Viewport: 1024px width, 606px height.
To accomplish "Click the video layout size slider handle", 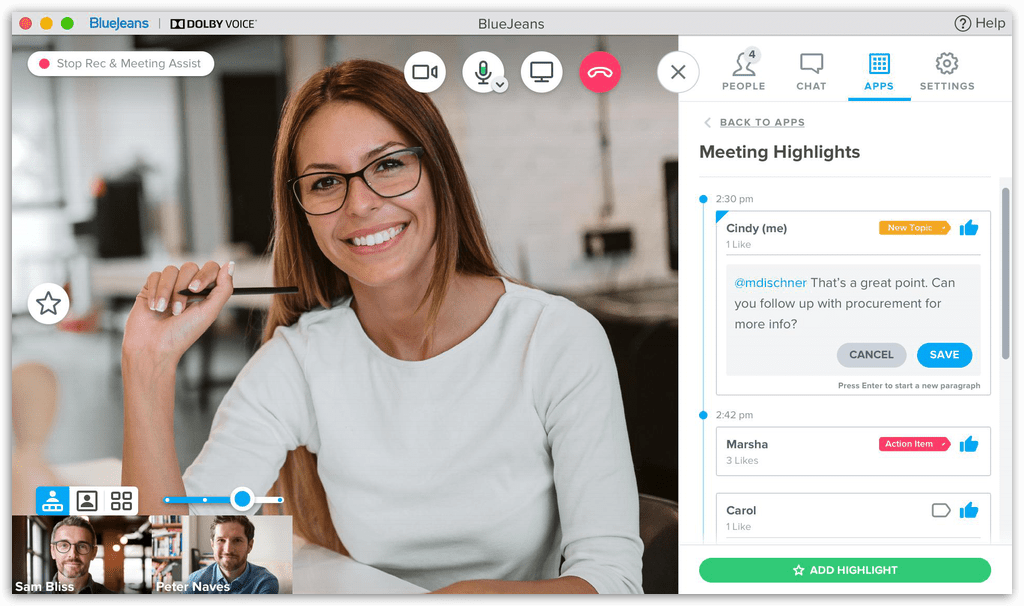I will click(242, 499).
